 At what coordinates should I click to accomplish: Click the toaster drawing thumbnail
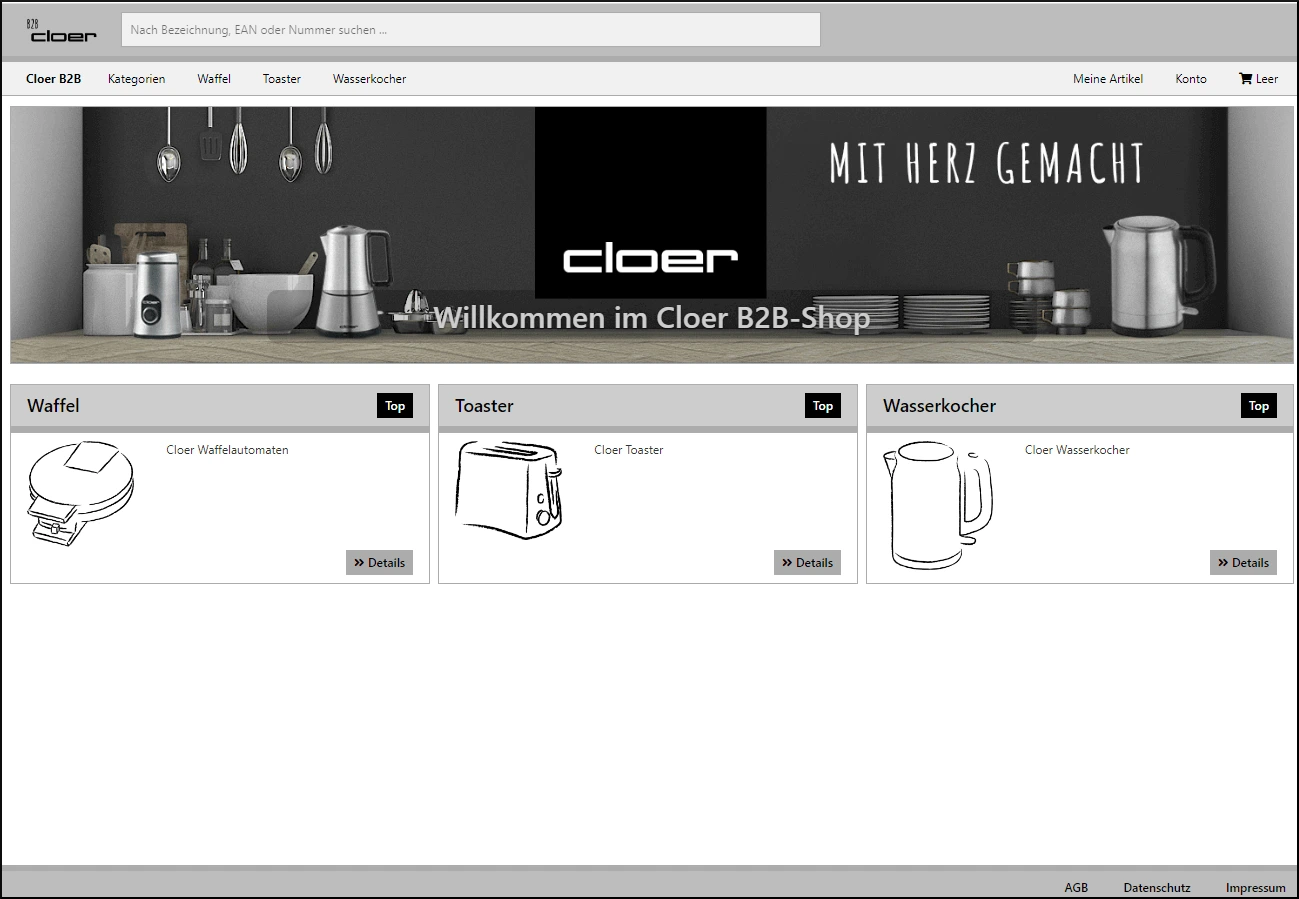tap(508, 490)
